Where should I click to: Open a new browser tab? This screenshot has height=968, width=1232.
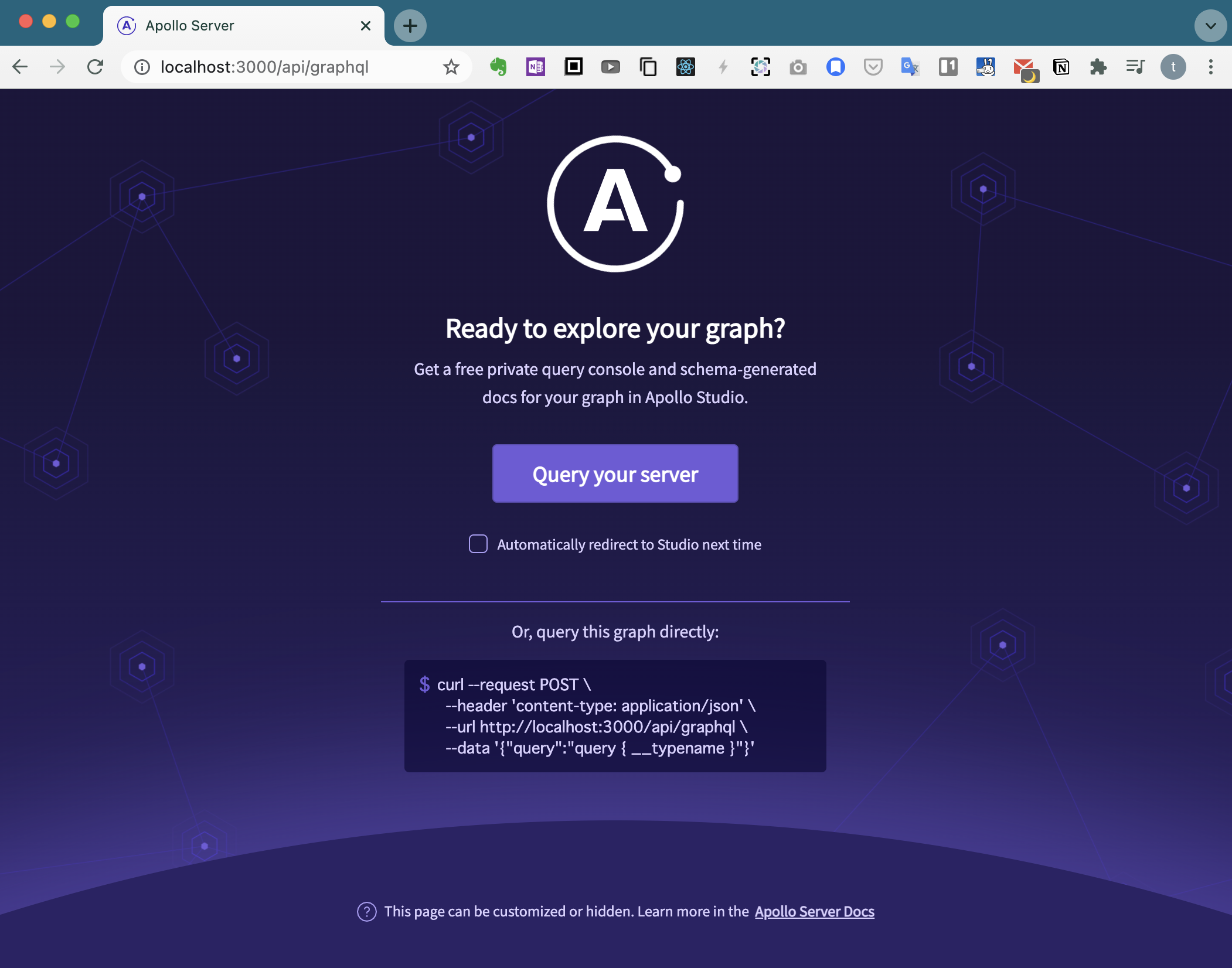tap(410, 26)
